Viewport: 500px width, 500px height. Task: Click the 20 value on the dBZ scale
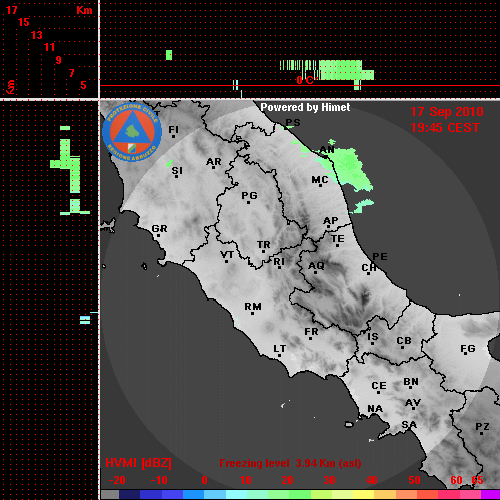[287, 480]
